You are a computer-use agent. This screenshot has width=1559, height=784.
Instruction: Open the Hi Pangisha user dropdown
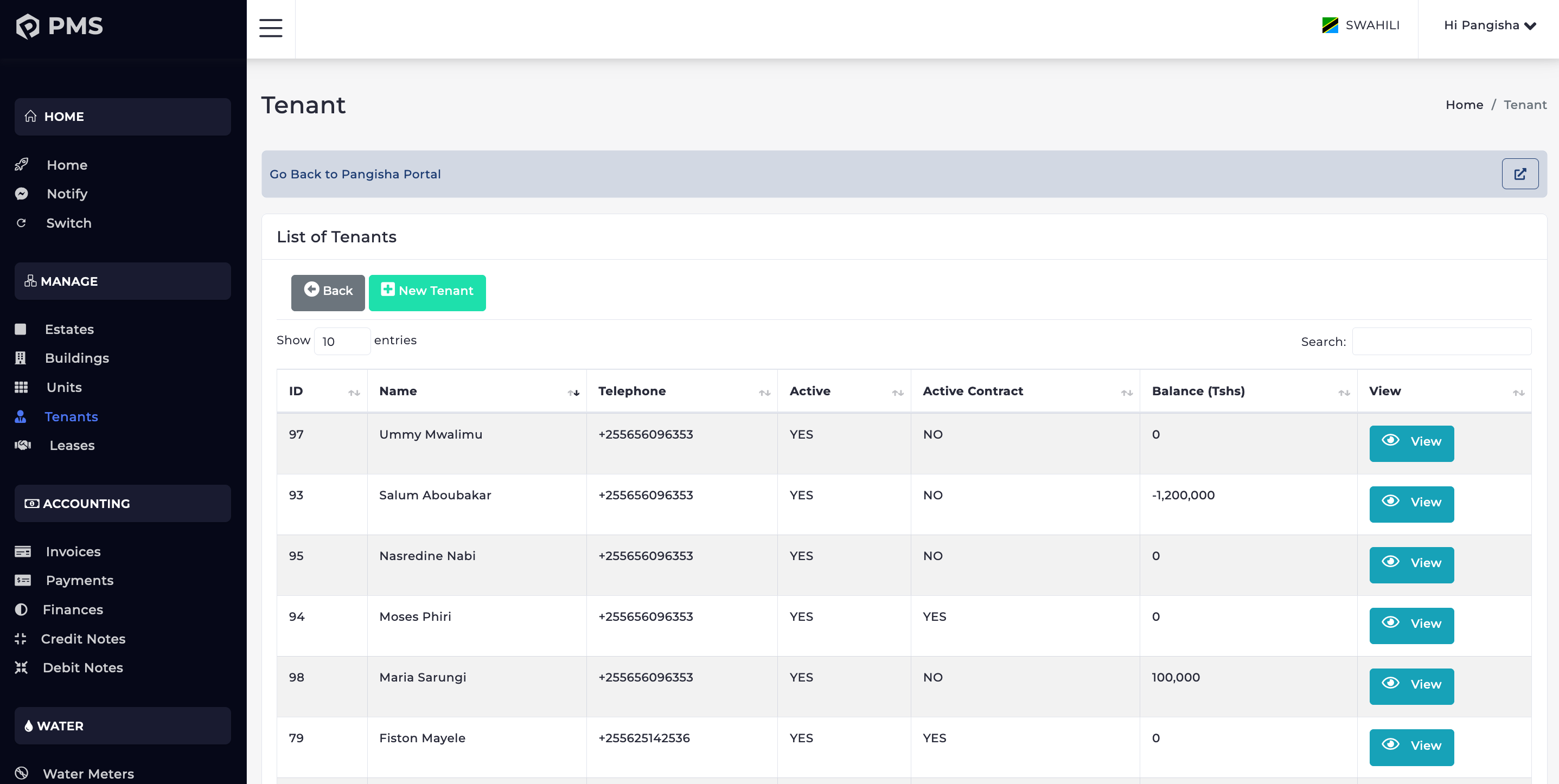point(1490,25)
